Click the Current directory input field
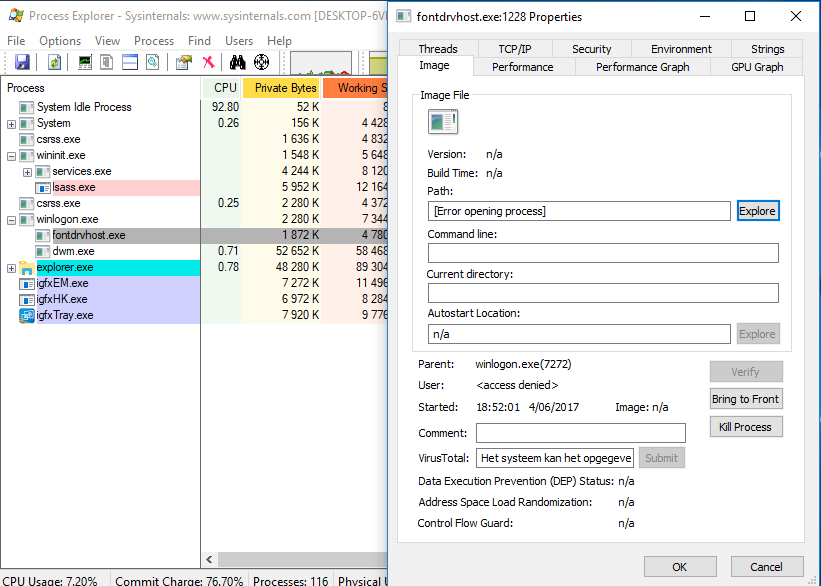The height and width of the screenshot is (586, 821). point(603,293)
